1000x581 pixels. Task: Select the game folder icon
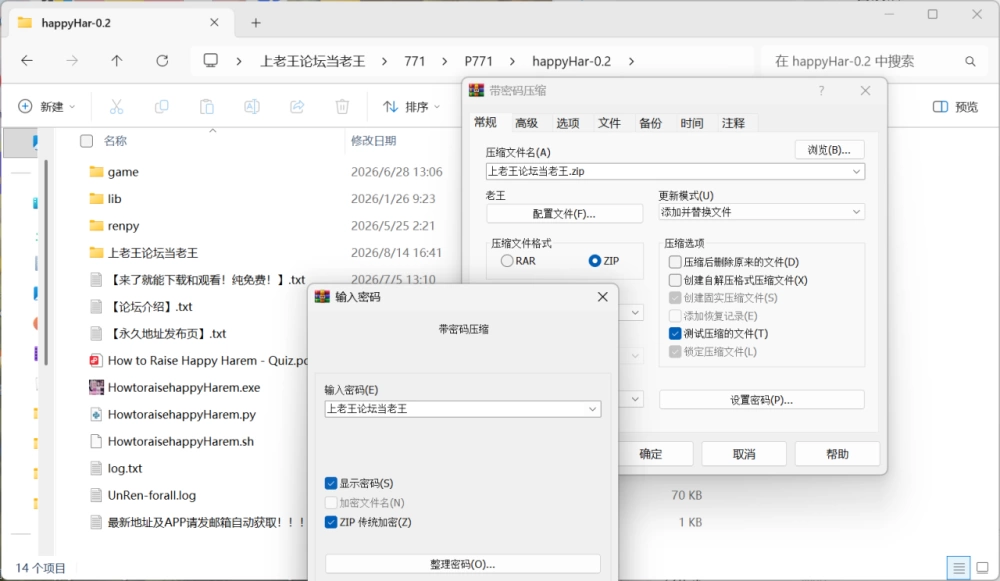tap(96, 172)
